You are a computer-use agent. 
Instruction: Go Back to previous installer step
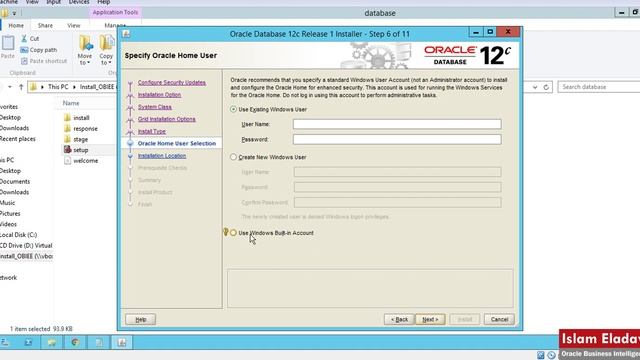399,319
